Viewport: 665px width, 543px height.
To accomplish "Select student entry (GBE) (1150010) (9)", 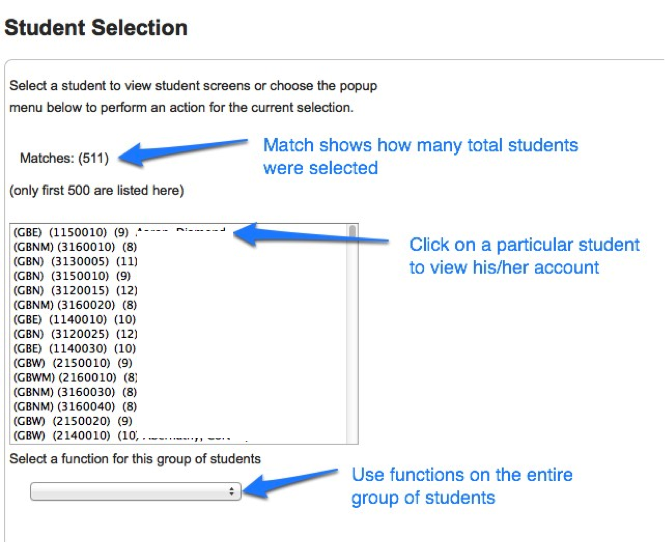I will [x=75, y=231].
